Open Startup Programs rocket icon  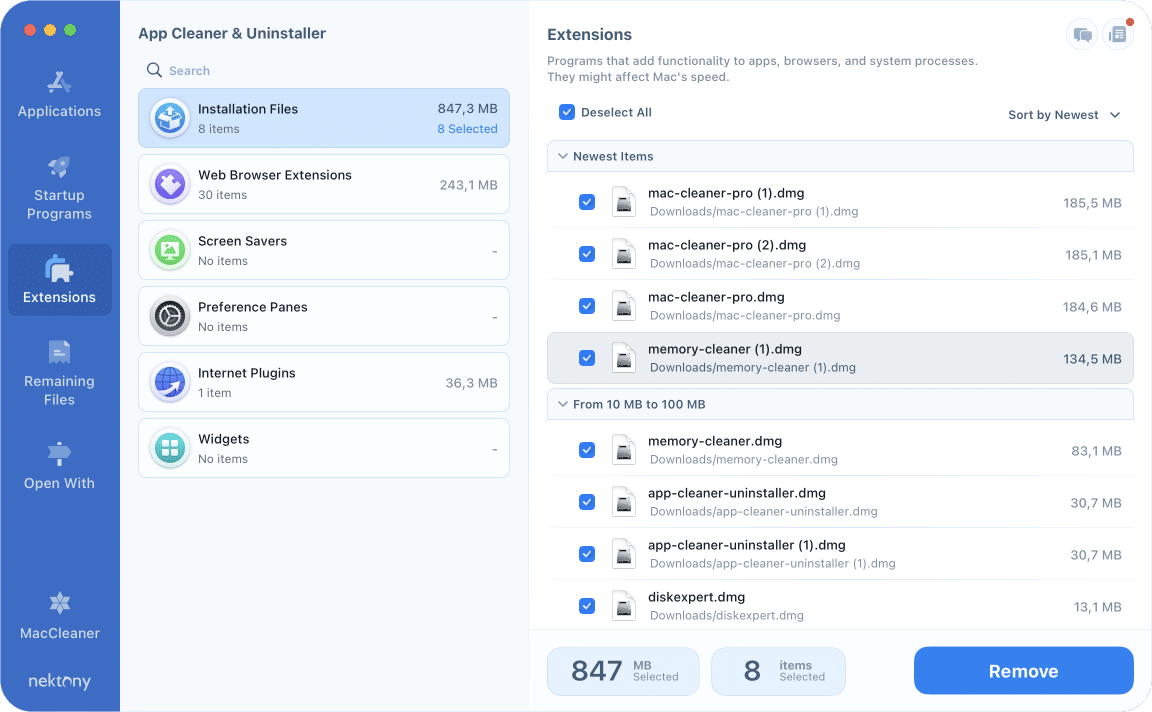(x=59, y=167)
